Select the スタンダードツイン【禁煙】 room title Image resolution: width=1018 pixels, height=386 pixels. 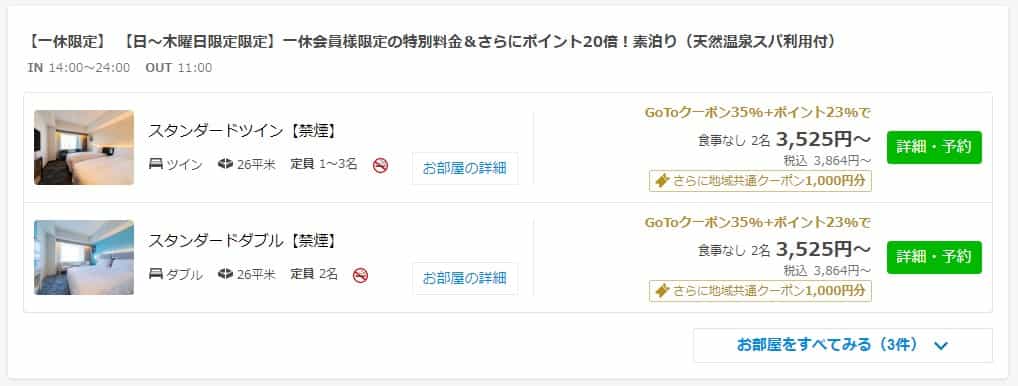(243, 131)
